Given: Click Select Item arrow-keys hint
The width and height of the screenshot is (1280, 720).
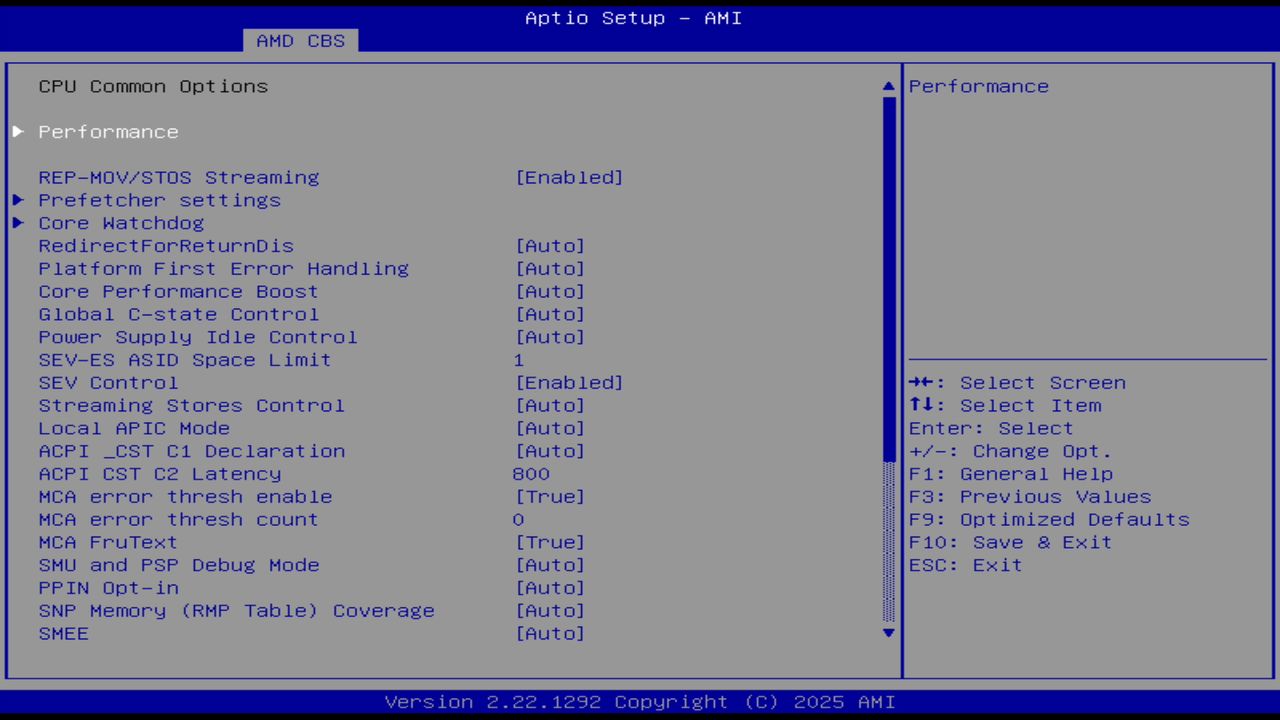Looking at the screenshot, I should coord(1005,406).
